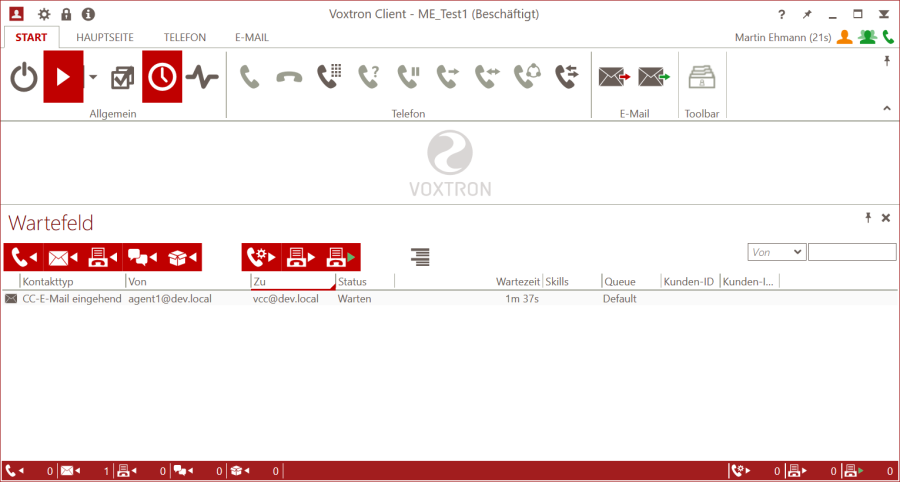Click the power logout icon in Allgemein
Screen dimensions: 900x482
24,78
